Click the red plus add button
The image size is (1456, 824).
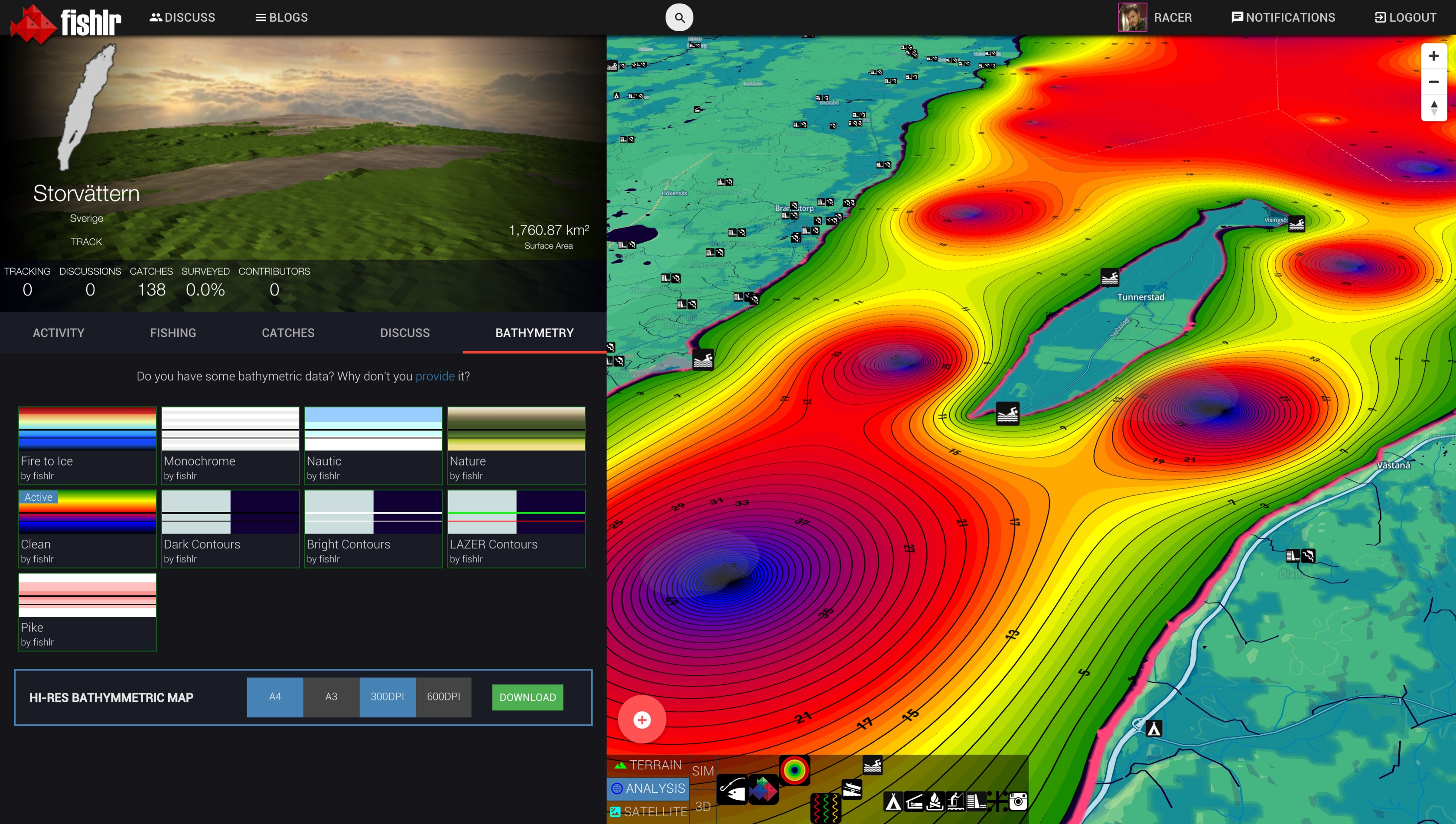tap(642, 720)
